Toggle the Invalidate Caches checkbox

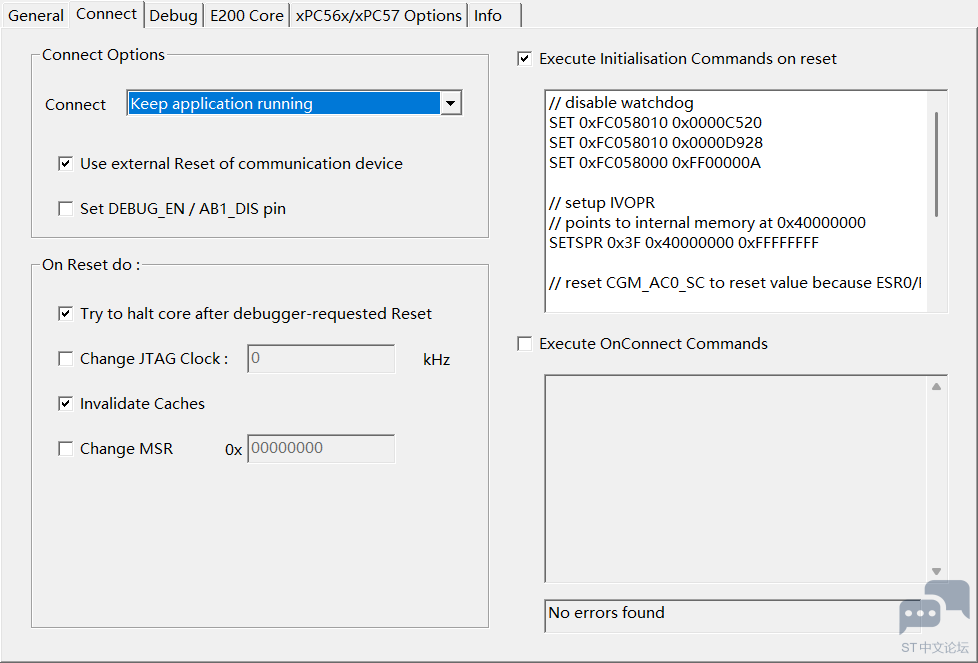pos(66,404)
